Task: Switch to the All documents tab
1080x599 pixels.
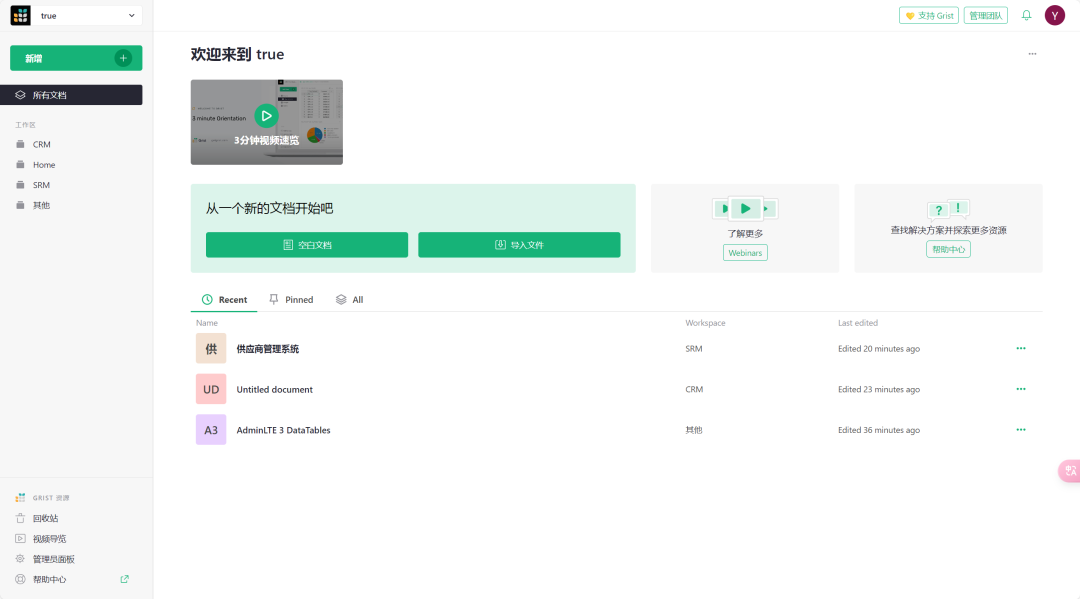Action: (350, 300)
